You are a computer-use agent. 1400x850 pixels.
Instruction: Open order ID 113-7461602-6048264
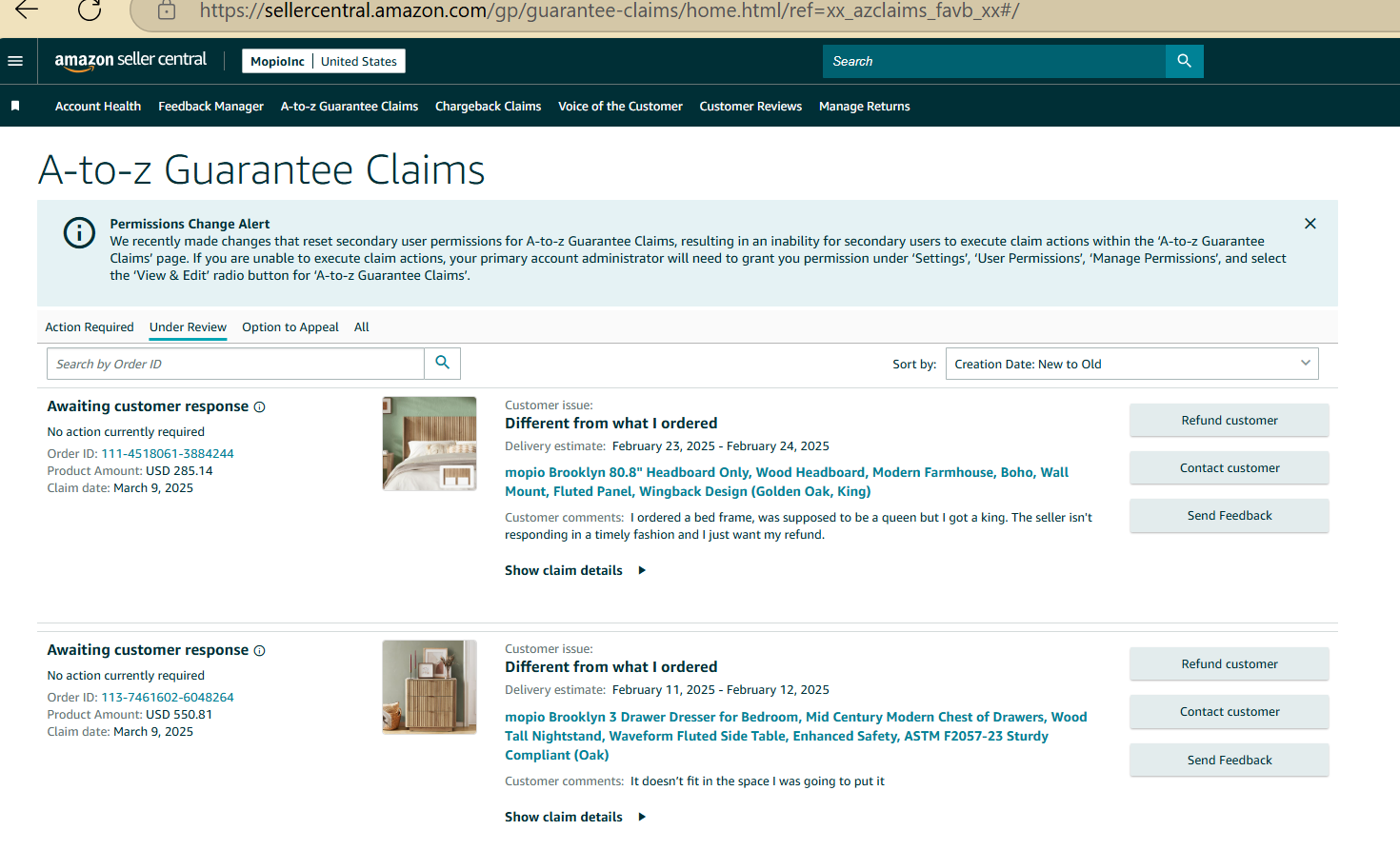coord(168,697)
